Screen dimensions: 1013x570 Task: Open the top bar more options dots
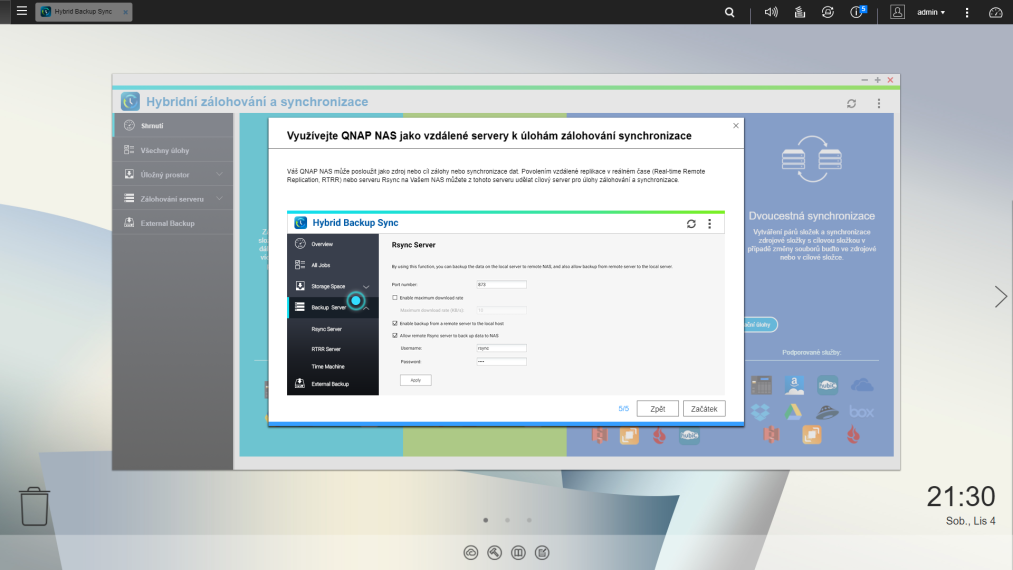tap(966, 12)
